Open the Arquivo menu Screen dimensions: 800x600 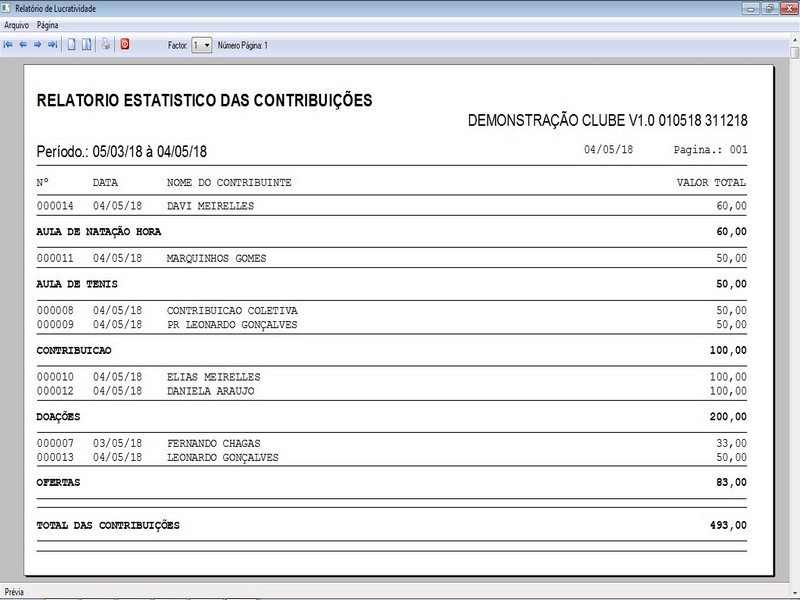coord(16,25)
